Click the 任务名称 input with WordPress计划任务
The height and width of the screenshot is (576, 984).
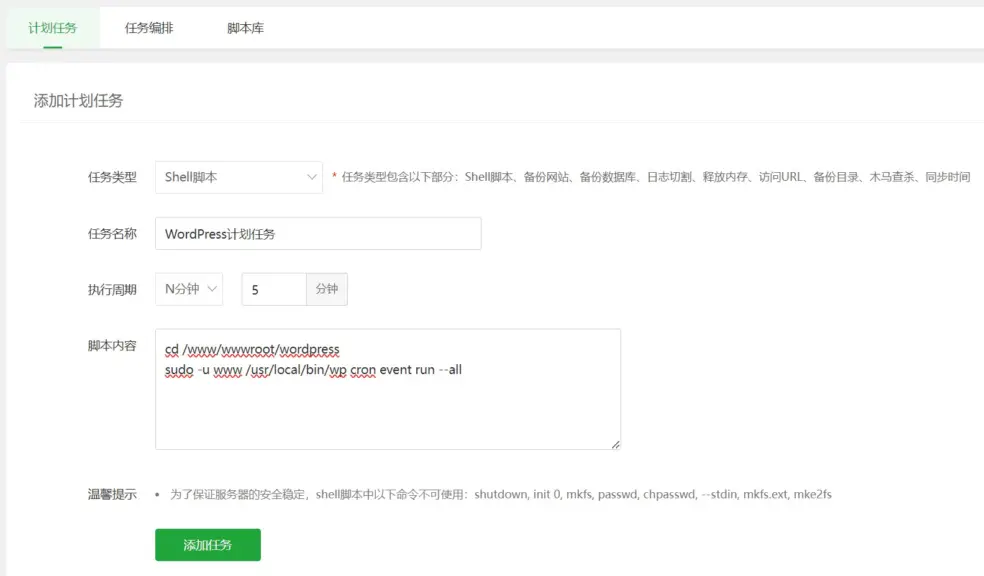tap(318, 234)
